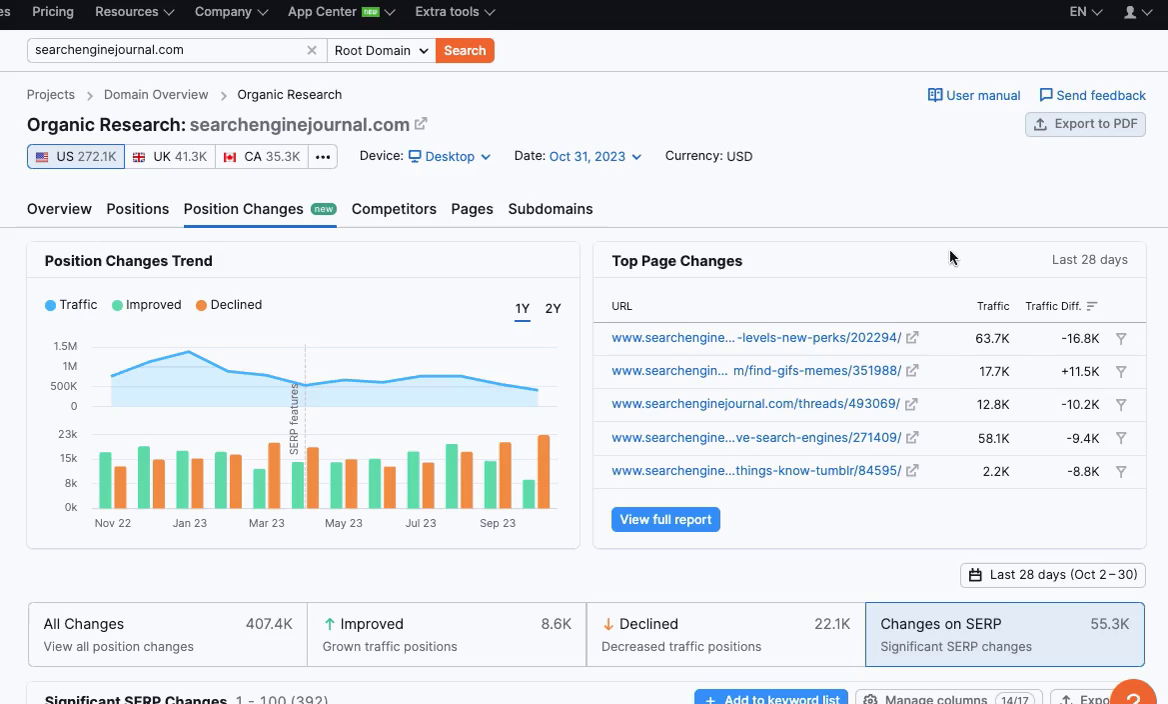The height and width of the screenshot is (704, 1168).
Task: Clear the domain search field
Action: [311, 50]
